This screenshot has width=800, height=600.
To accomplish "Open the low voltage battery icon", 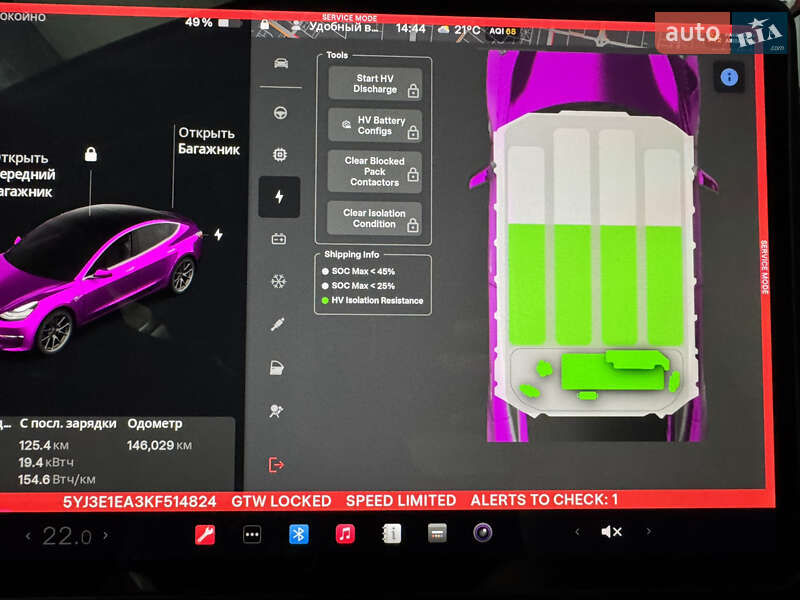I will click(x=279, y=239).
